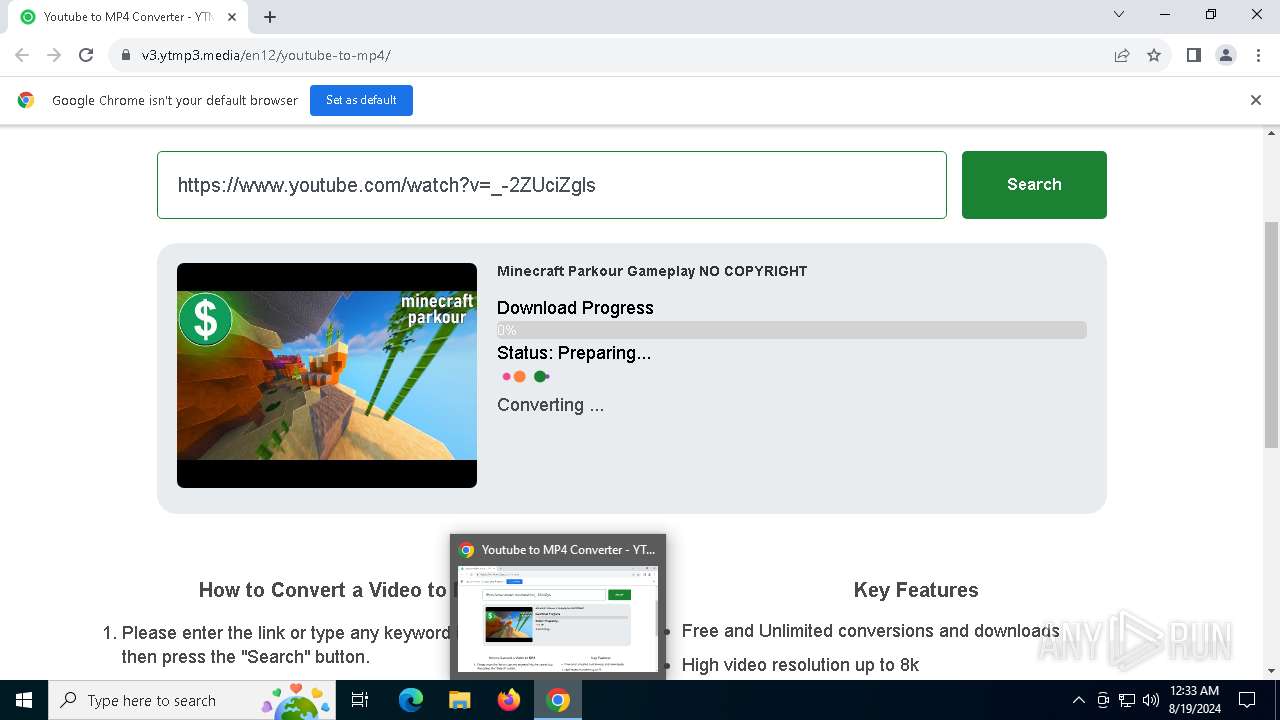Click the site lock icon in address bar
Screen dimensions: 1280x720
126,55
